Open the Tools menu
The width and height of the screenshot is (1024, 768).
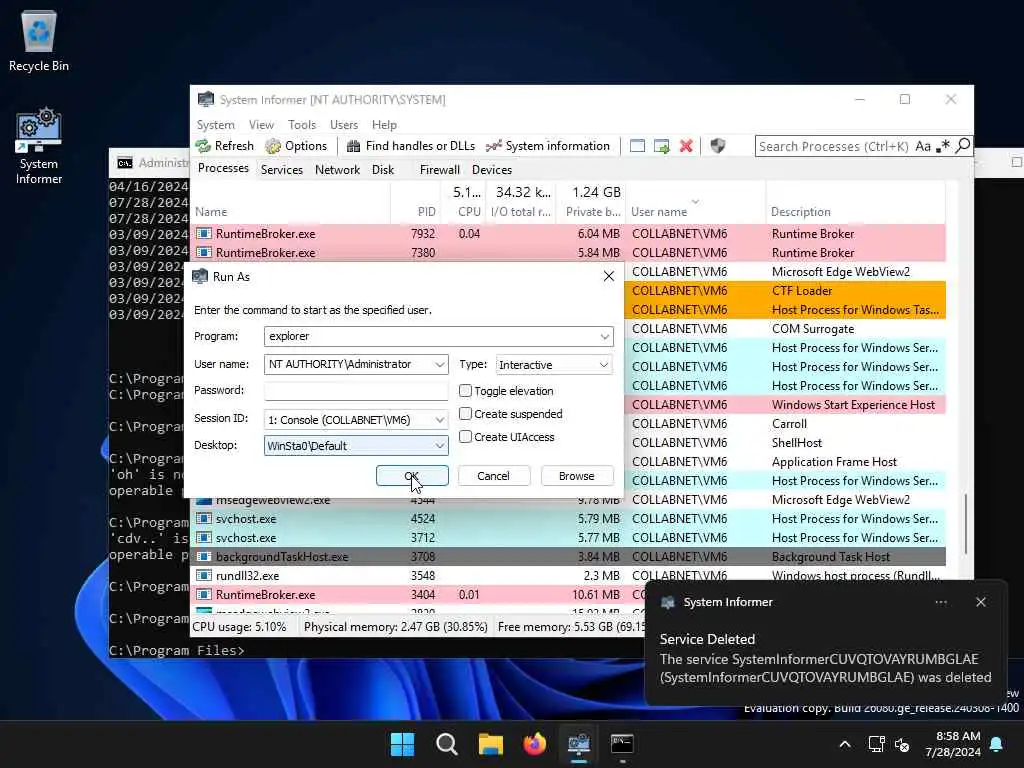[x=302, y=125]
